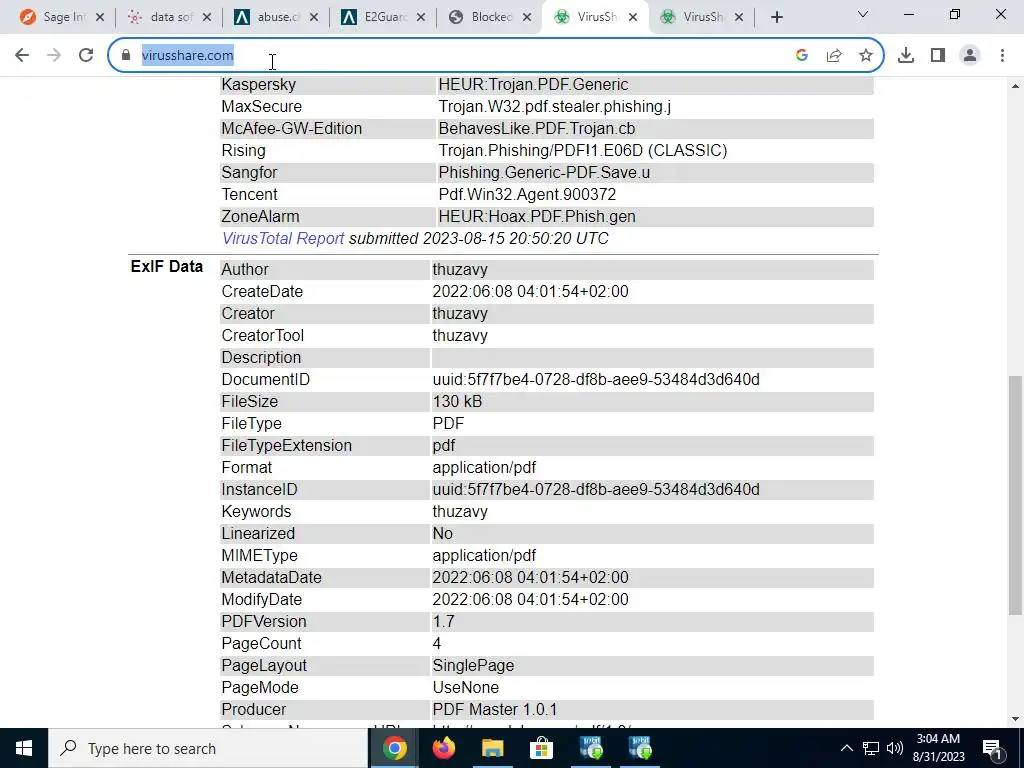Reload the virusshare.com page
1024x768 pixels.
click(86, 56)
